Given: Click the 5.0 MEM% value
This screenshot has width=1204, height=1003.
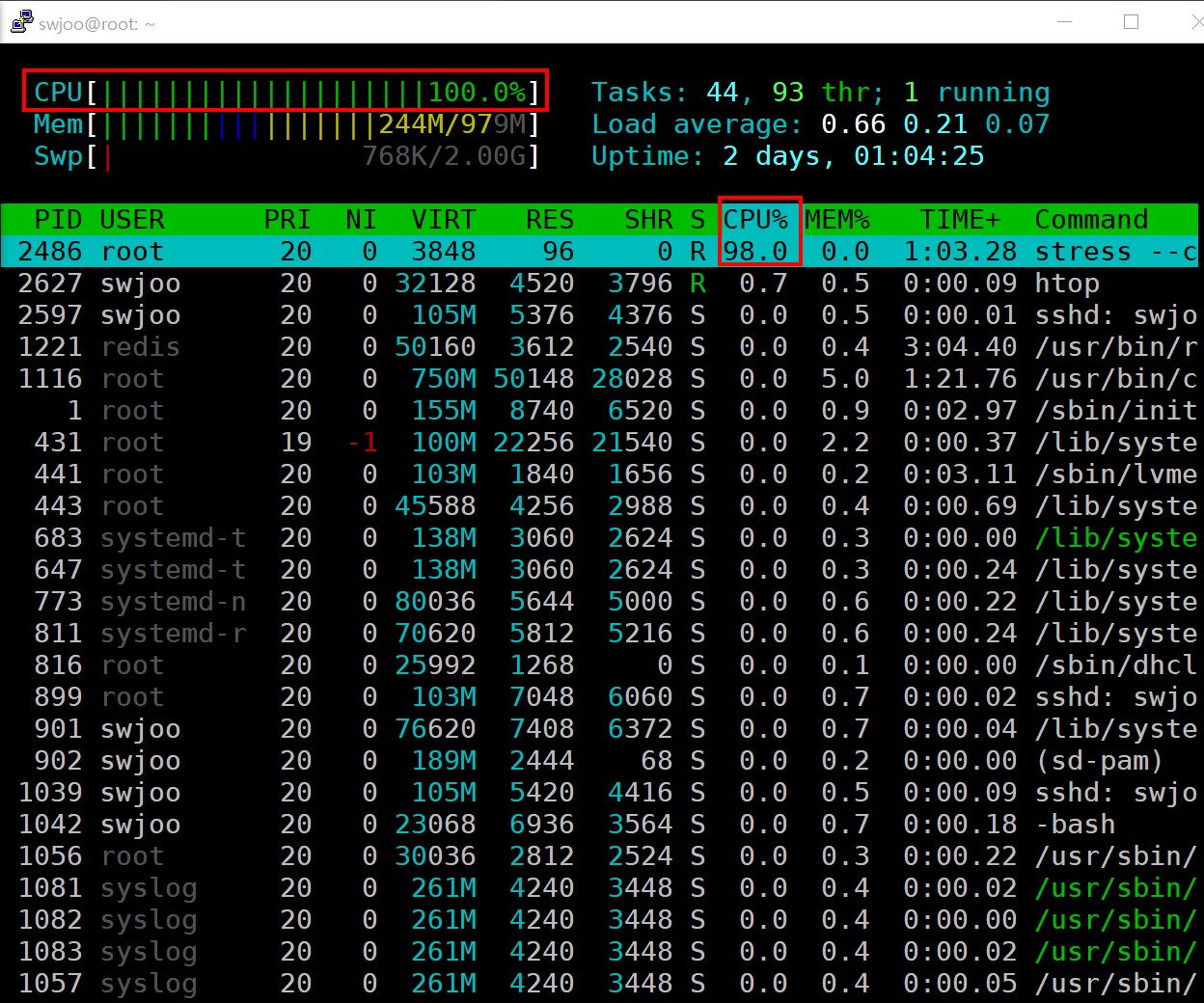Looking at the screenshot, I should pyautogui.click(x=845, y=378).
